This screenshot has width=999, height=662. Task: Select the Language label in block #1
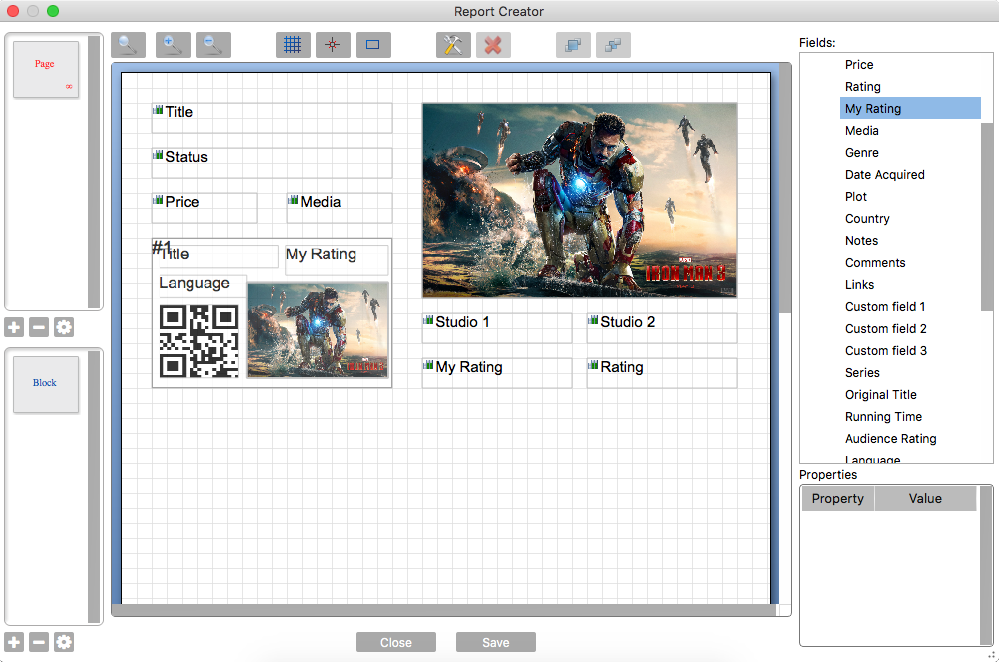[194, 283]
